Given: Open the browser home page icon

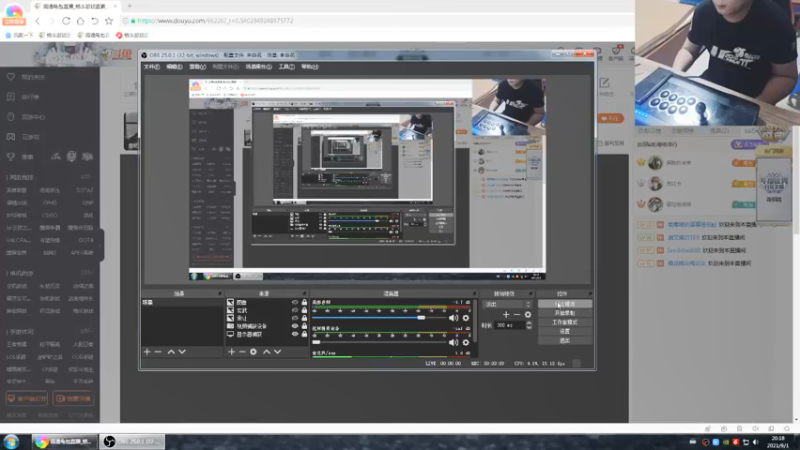Looking at the screenshot, I should coord(81,21).
